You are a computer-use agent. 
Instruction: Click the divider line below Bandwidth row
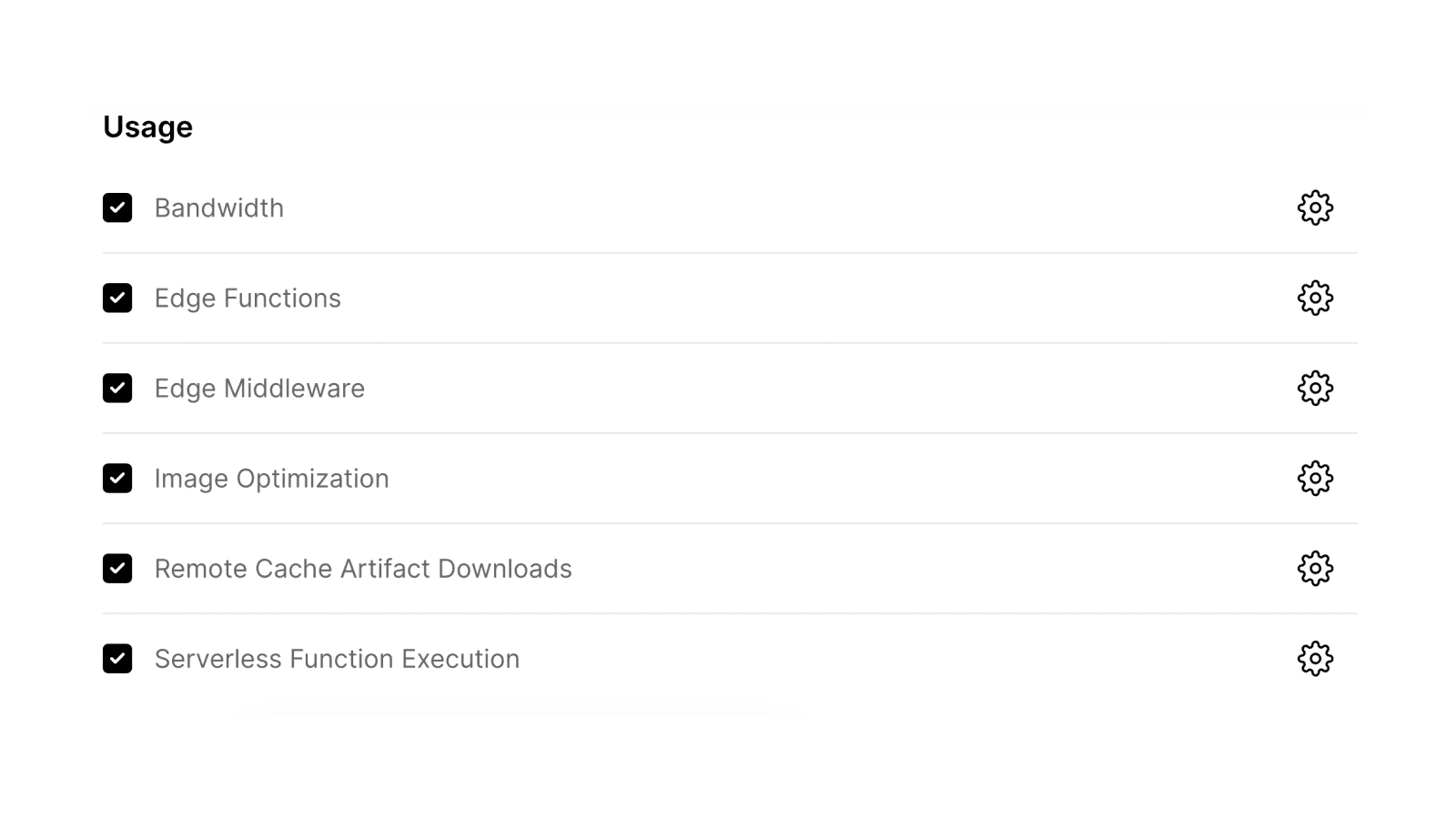point(728,253)
